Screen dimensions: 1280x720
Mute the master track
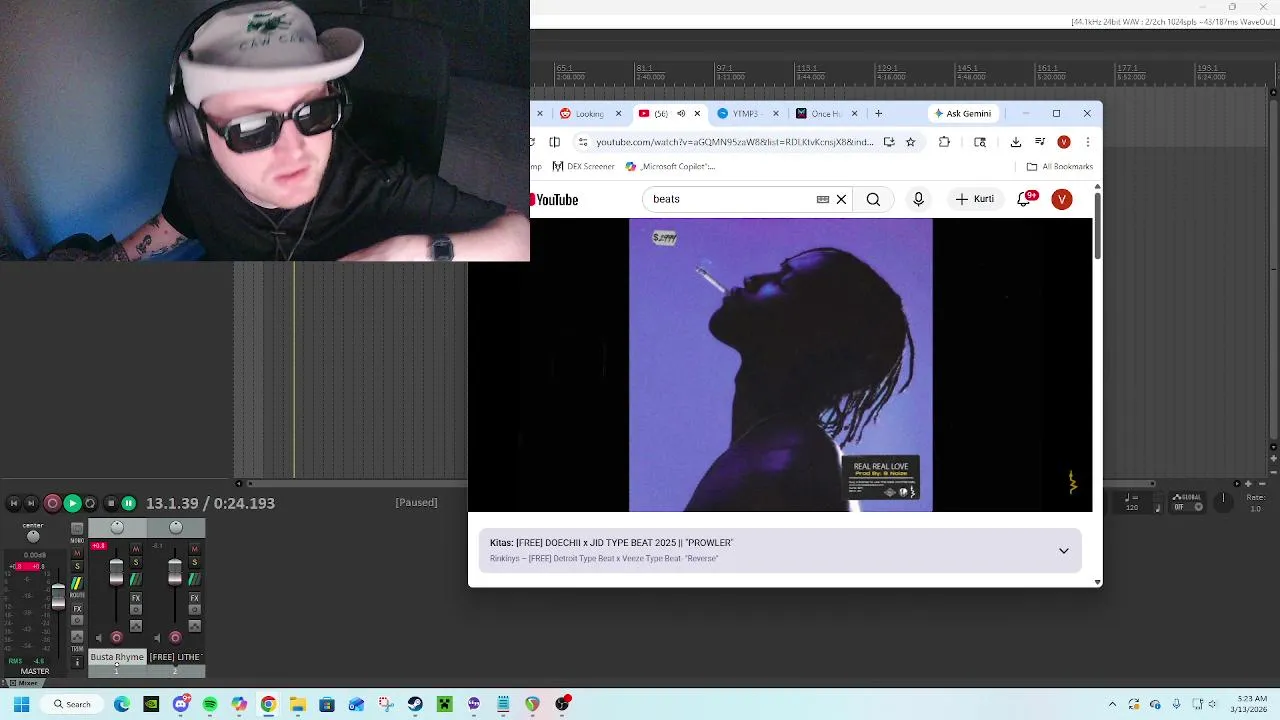(x=77, y=553)
